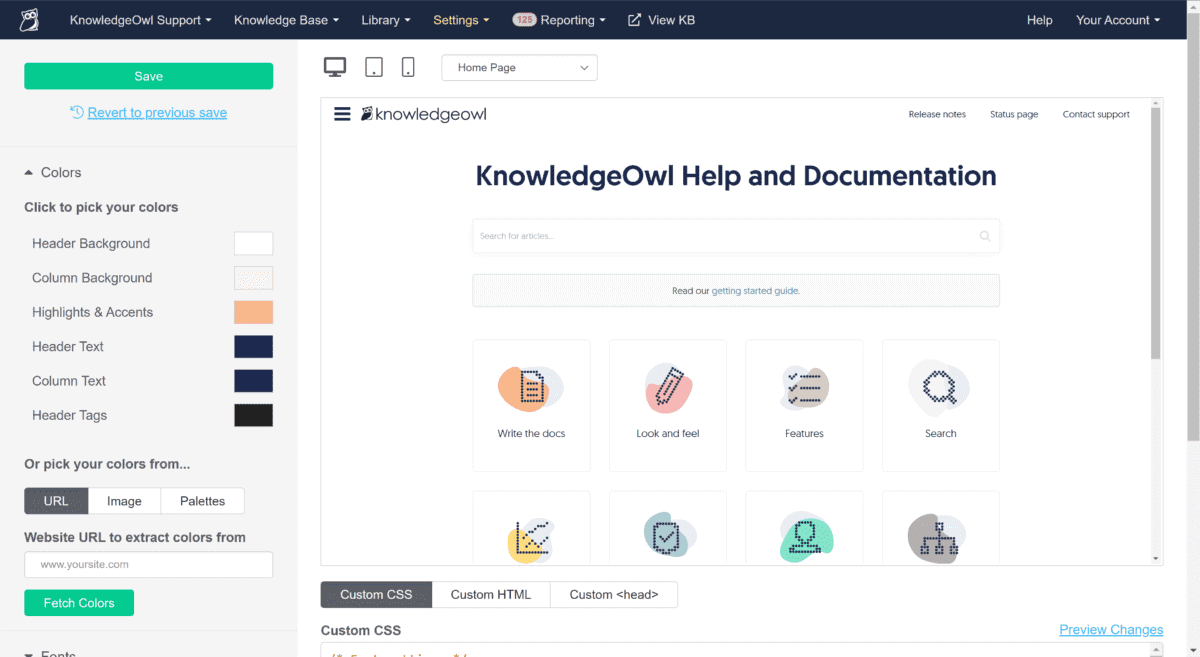Pick the Highlights & Accents color swatch

pos(253,311)
